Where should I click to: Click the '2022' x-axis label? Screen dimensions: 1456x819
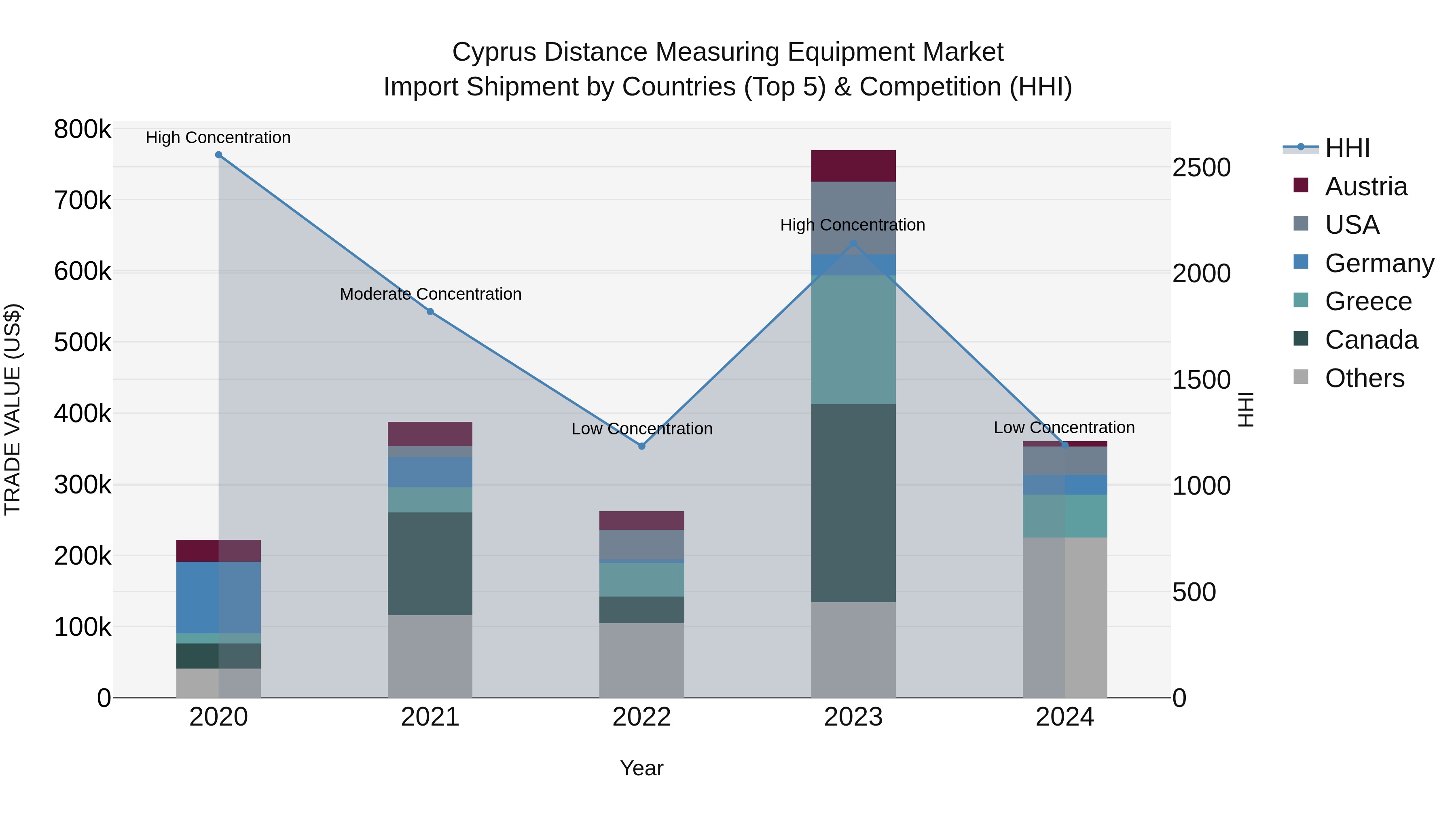(x=641, y=717)
